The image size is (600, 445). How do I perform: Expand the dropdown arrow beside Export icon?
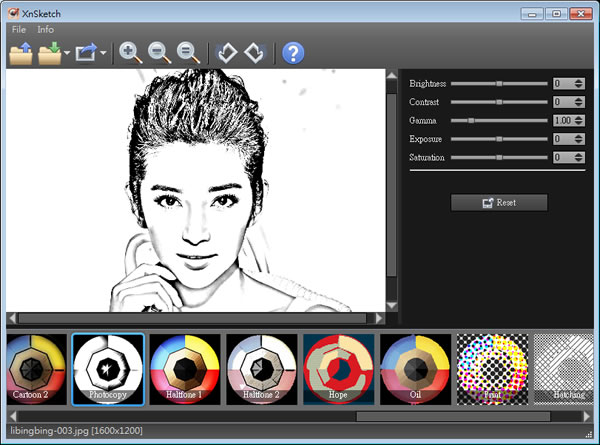click(104, 54)
